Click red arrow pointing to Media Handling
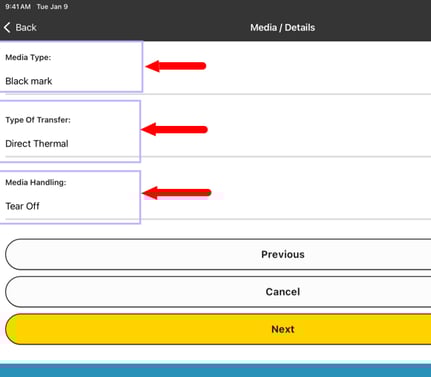The image size is (431, 377). (177, 193)
